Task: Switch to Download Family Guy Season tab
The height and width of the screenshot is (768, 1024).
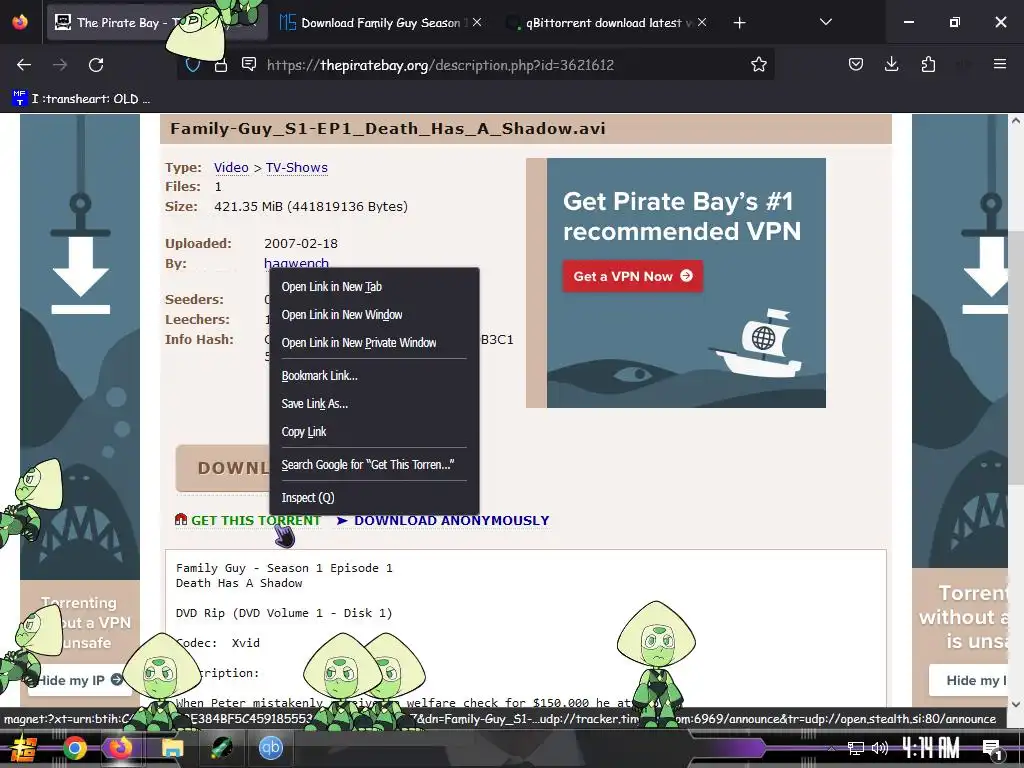Action: (381, 23)
